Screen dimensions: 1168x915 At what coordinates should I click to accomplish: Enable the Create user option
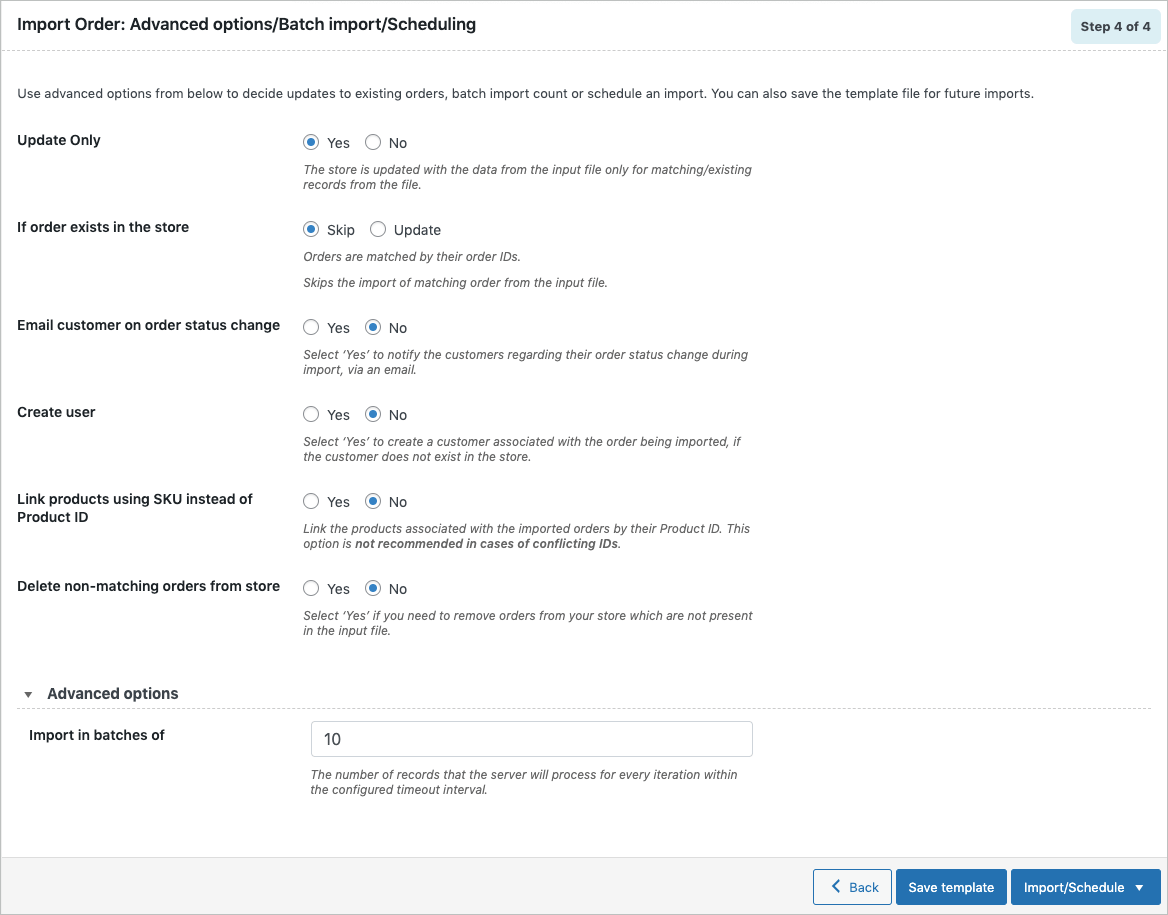311,414
